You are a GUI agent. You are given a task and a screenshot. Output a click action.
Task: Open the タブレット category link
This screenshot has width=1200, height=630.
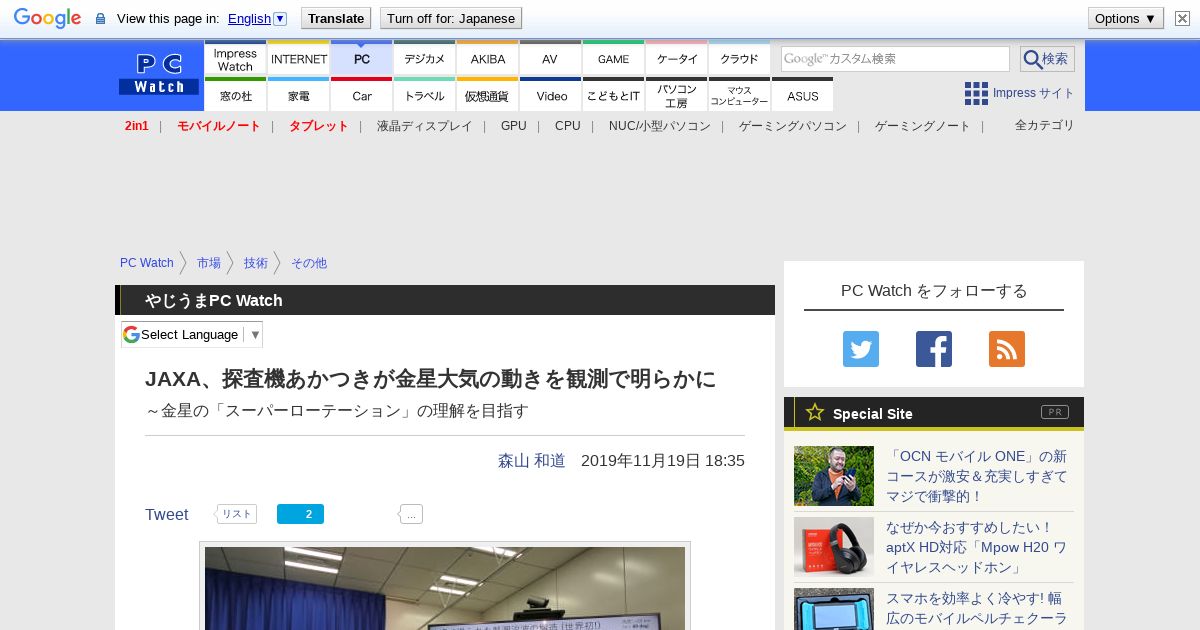(319, 126)
